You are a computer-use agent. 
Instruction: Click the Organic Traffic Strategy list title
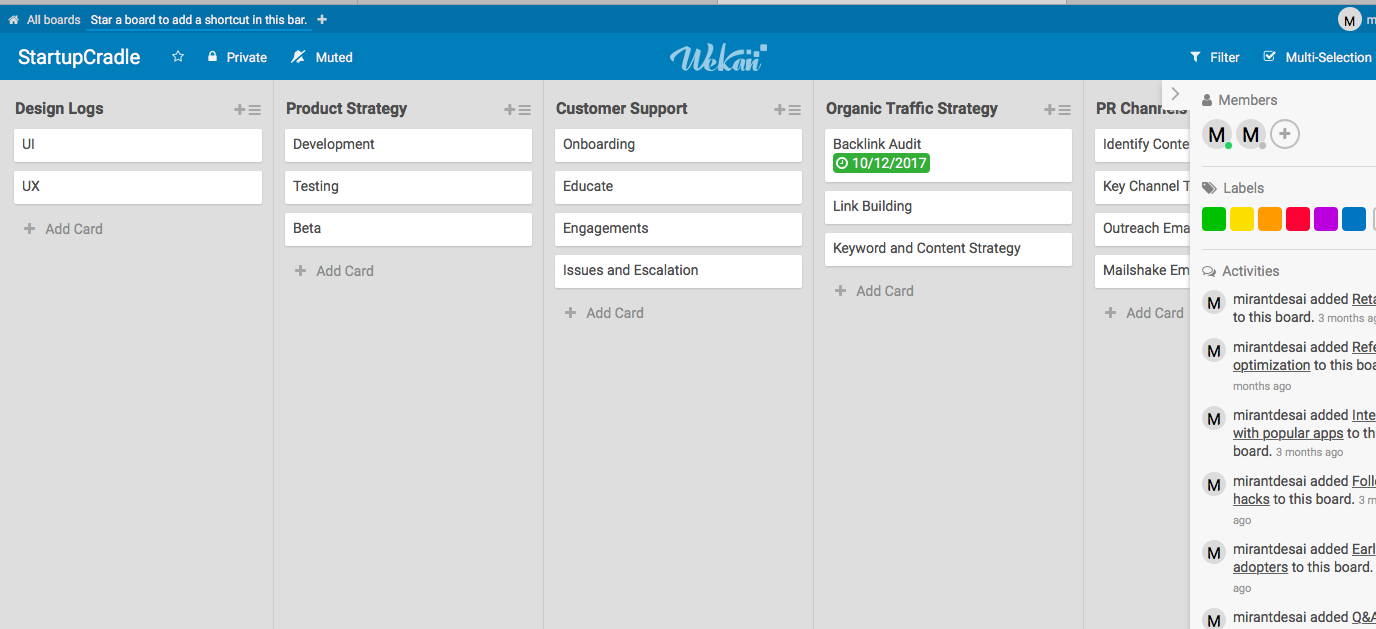(x=912, y=109)
